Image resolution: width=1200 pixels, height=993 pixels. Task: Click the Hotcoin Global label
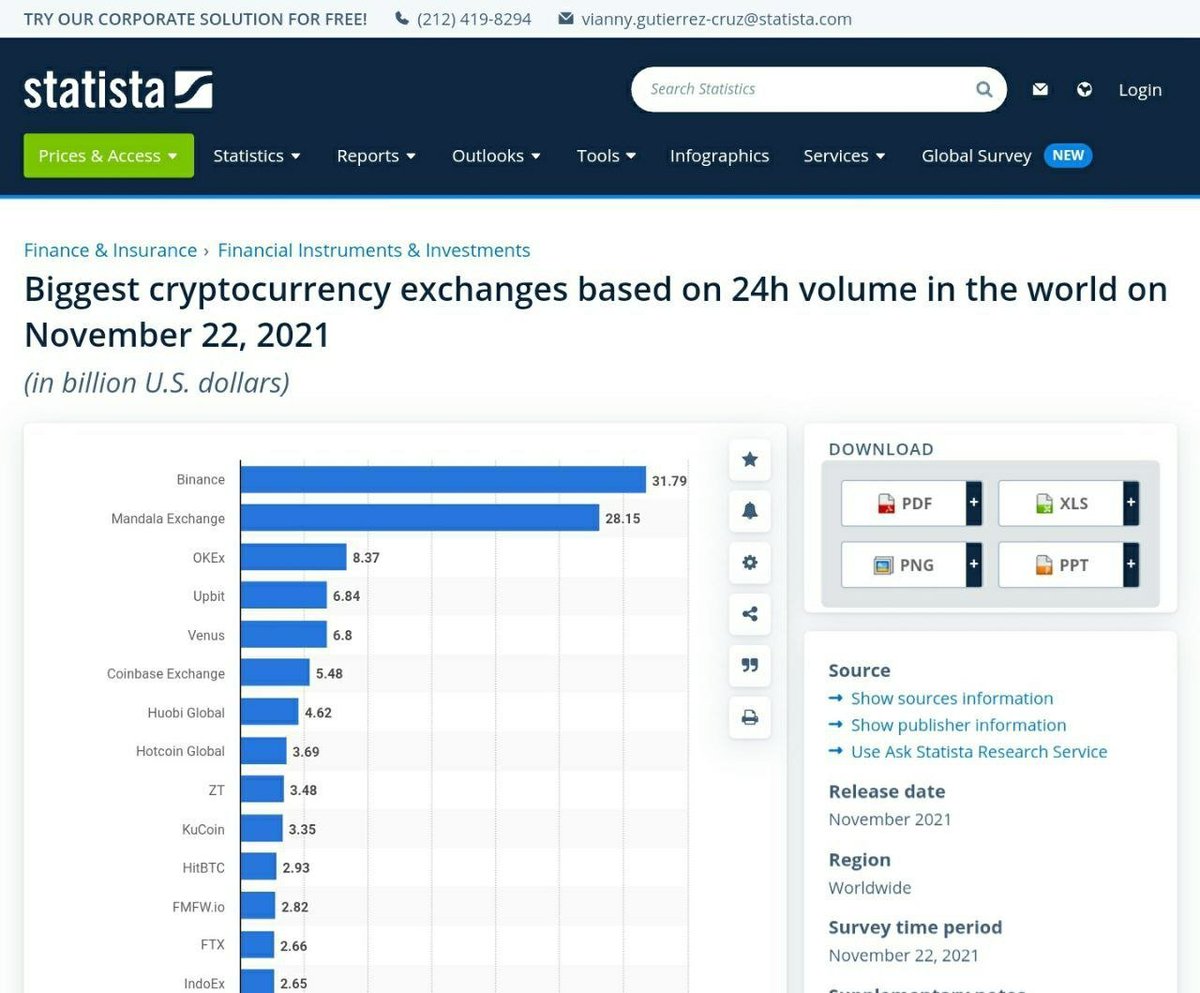pyautogui.click(x=181, y=751)
